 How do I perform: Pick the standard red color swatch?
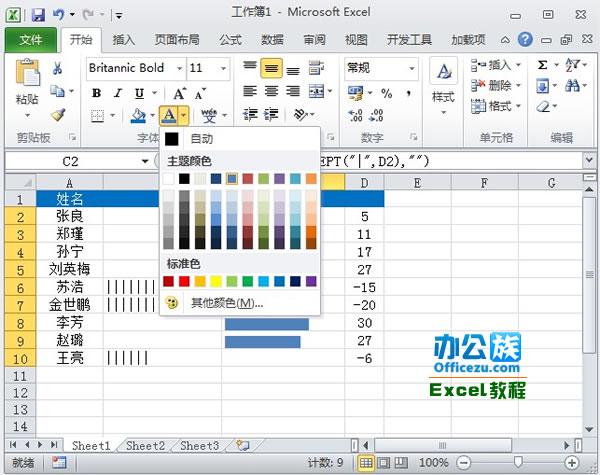click(184, 282)
